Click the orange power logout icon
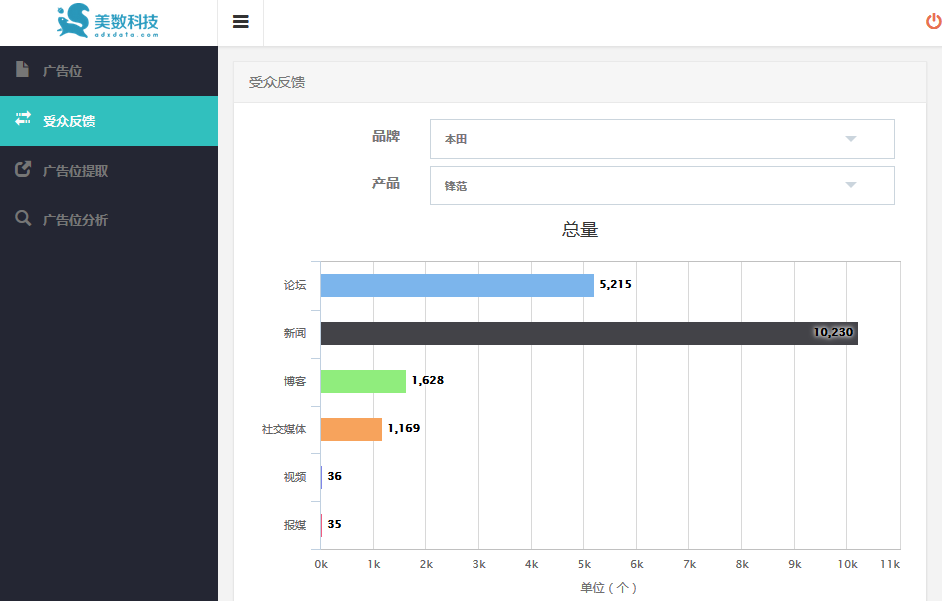Viewport: 942px width, 601px height. 934,22
